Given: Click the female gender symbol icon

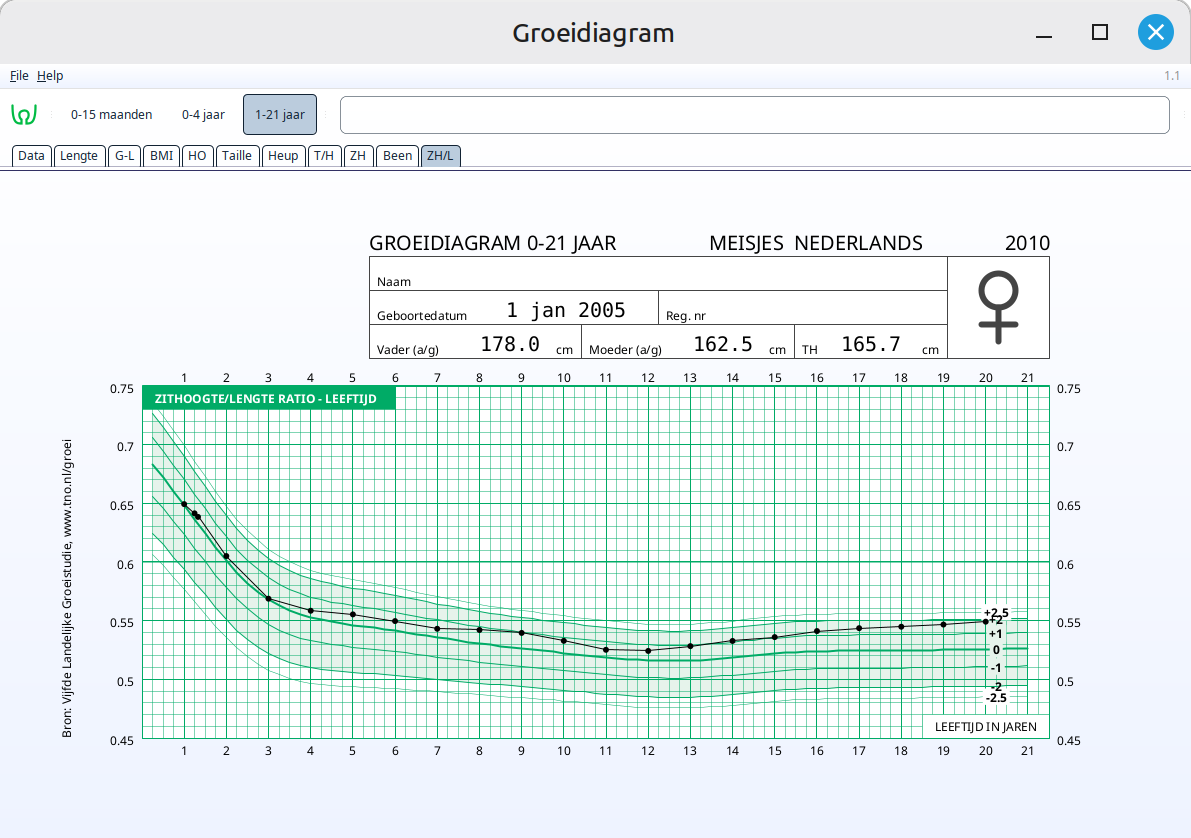Looking at the screenshot, I should [997, 308].
